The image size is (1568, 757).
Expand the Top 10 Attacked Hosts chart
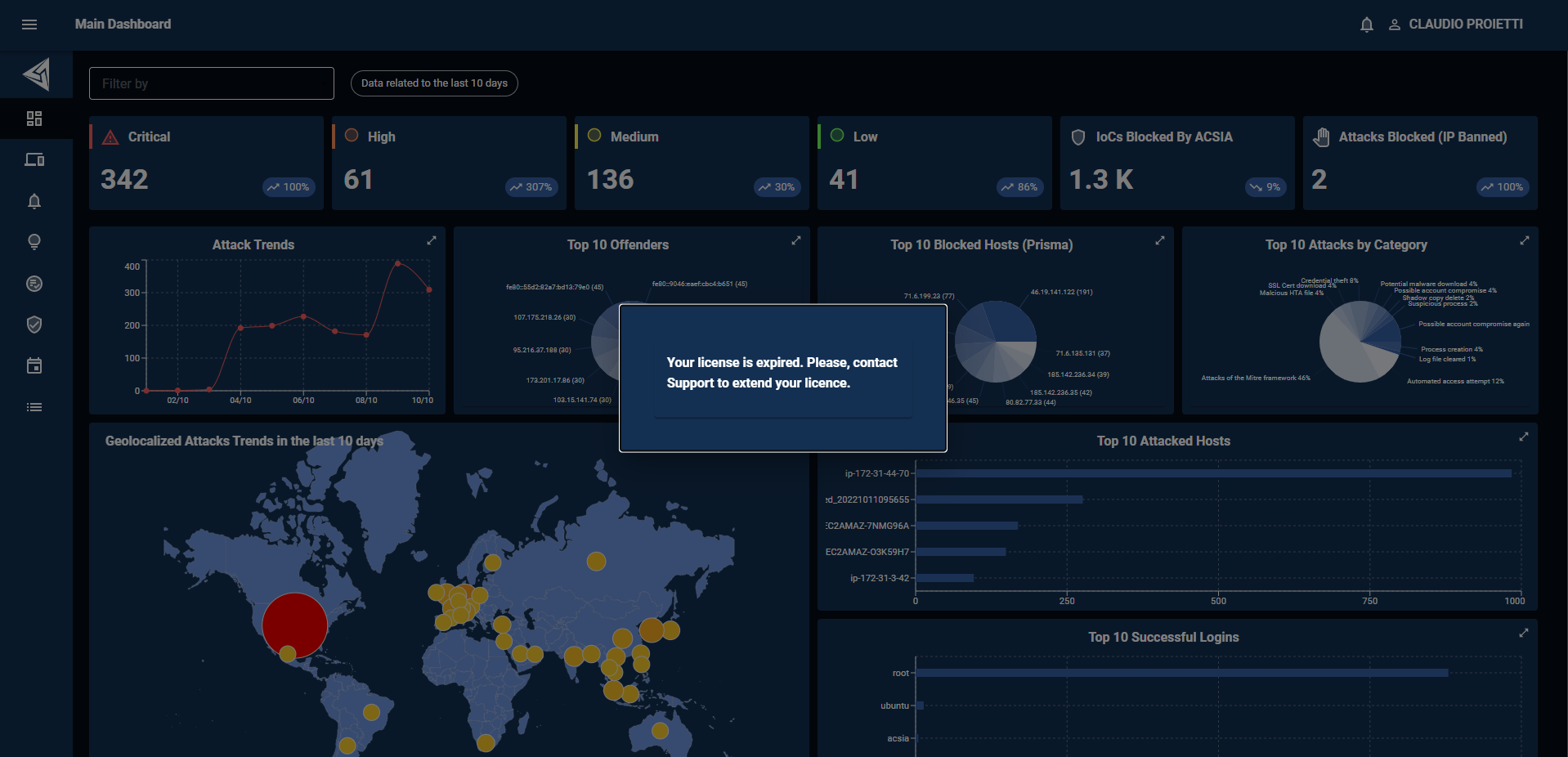pyautogui.click(x=1524, y=437)
